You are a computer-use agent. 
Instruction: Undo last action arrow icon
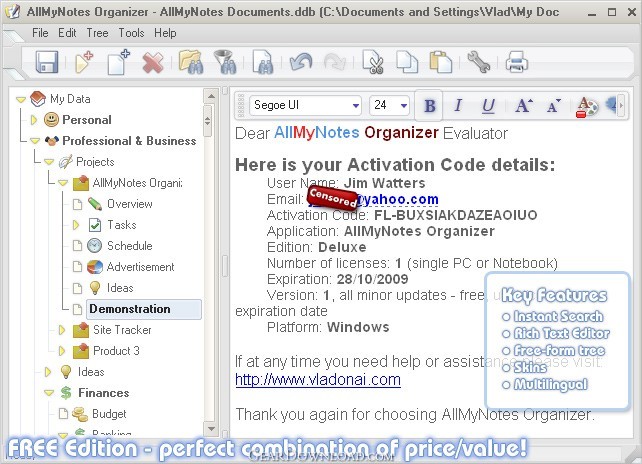(301, 62)
